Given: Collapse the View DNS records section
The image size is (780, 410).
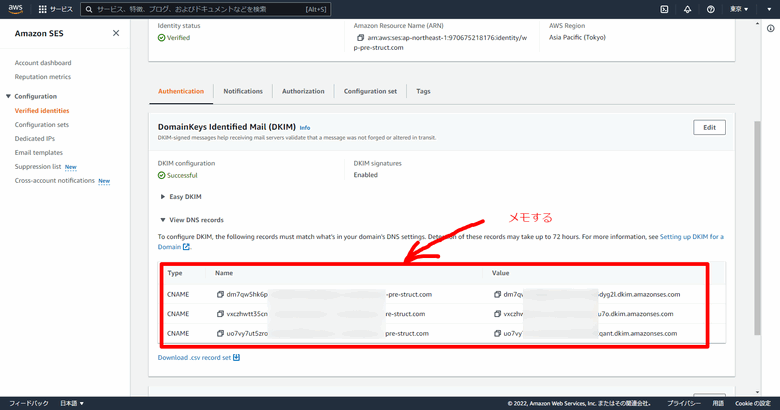Looking at the screenshot, I should 163,220.
